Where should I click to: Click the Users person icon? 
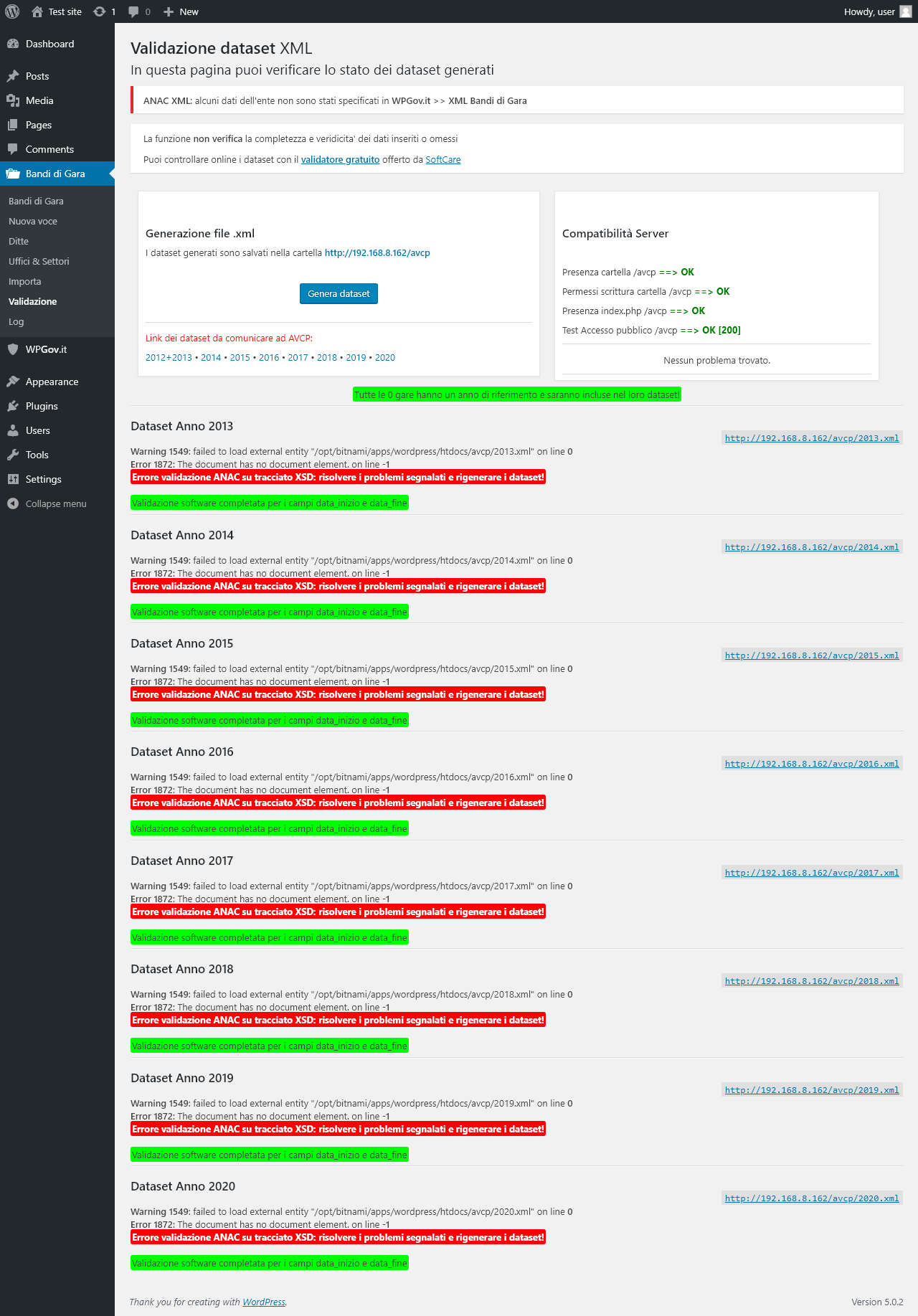[13, 430]
